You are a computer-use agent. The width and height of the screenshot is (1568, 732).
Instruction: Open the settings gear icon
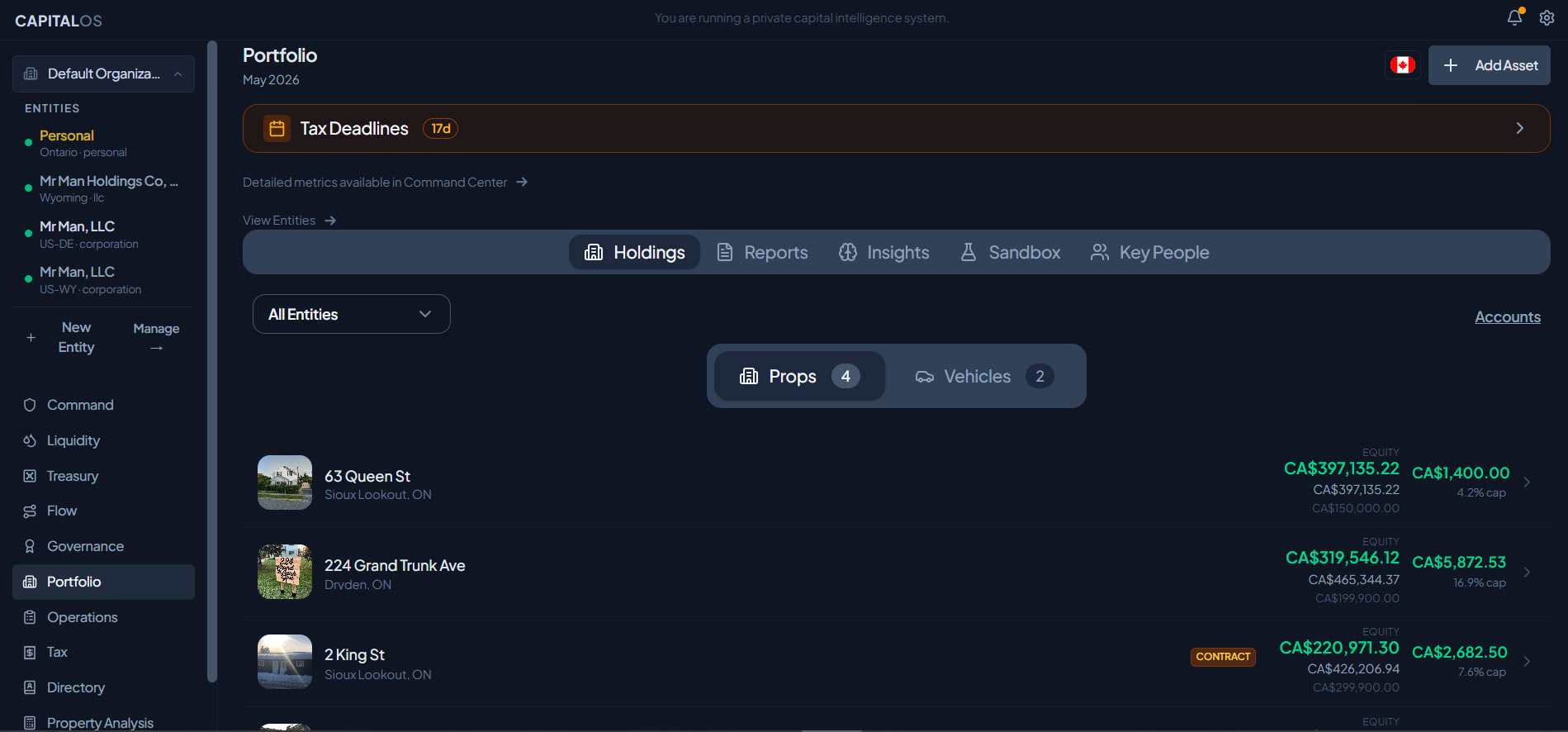[1547, 17]
